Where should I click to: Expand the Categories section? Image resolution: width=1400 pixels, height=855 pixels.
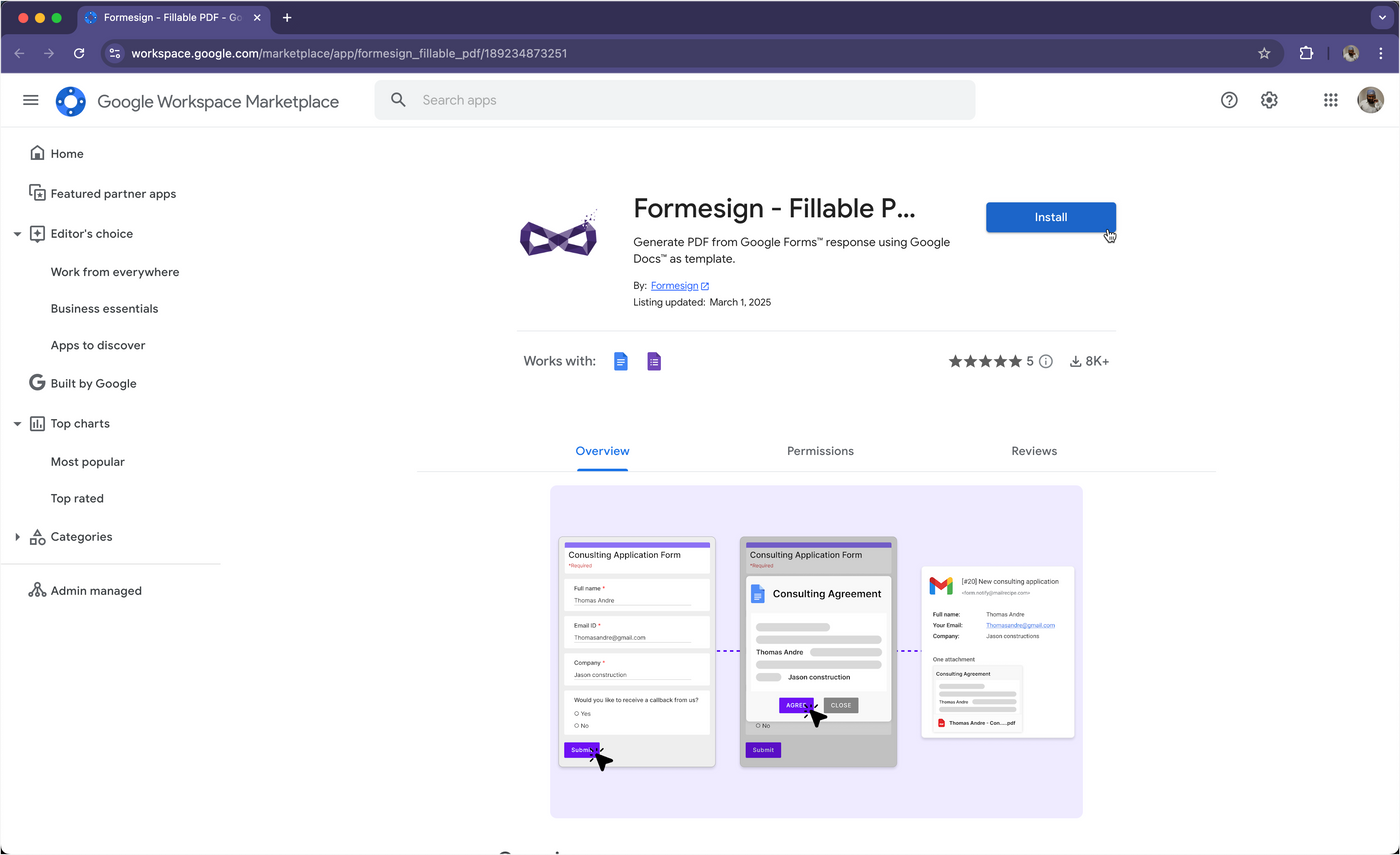[17, 537]
